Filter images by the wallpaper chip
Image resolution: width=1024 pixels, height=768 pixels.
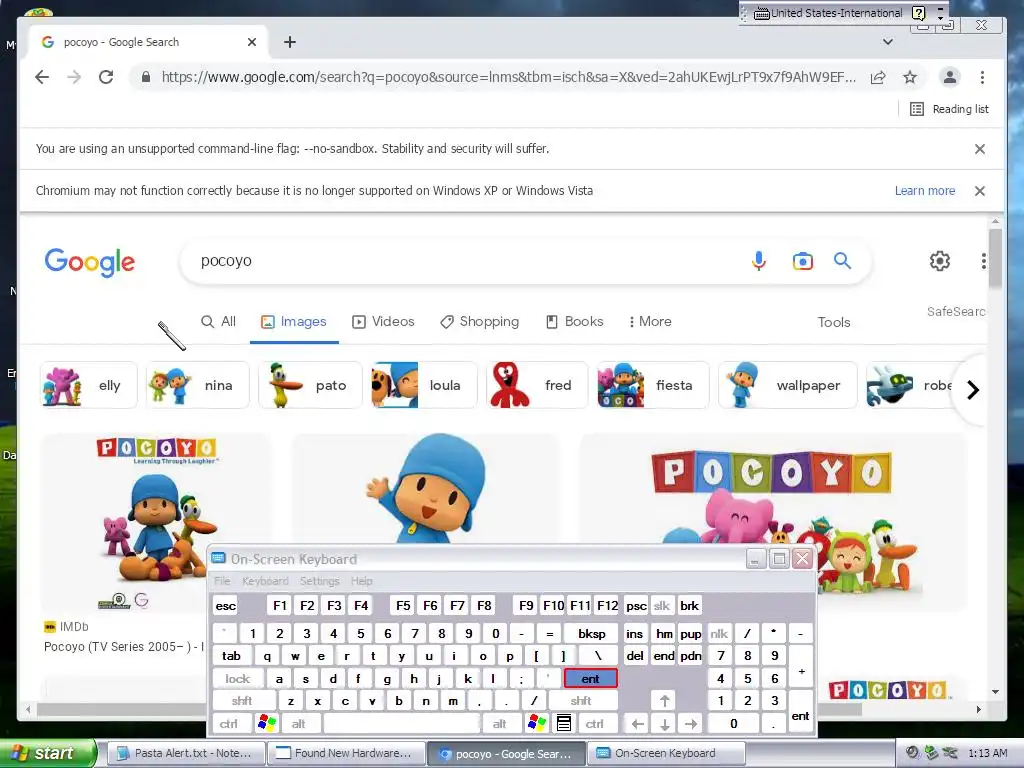[x=788, y=385]
